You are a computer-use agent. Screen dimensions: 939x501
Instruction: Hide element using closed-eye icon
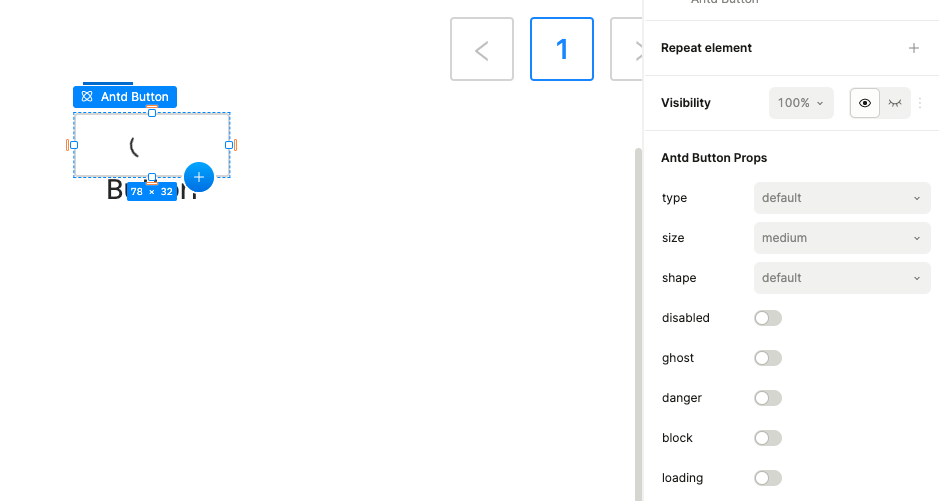pos(895,103)
